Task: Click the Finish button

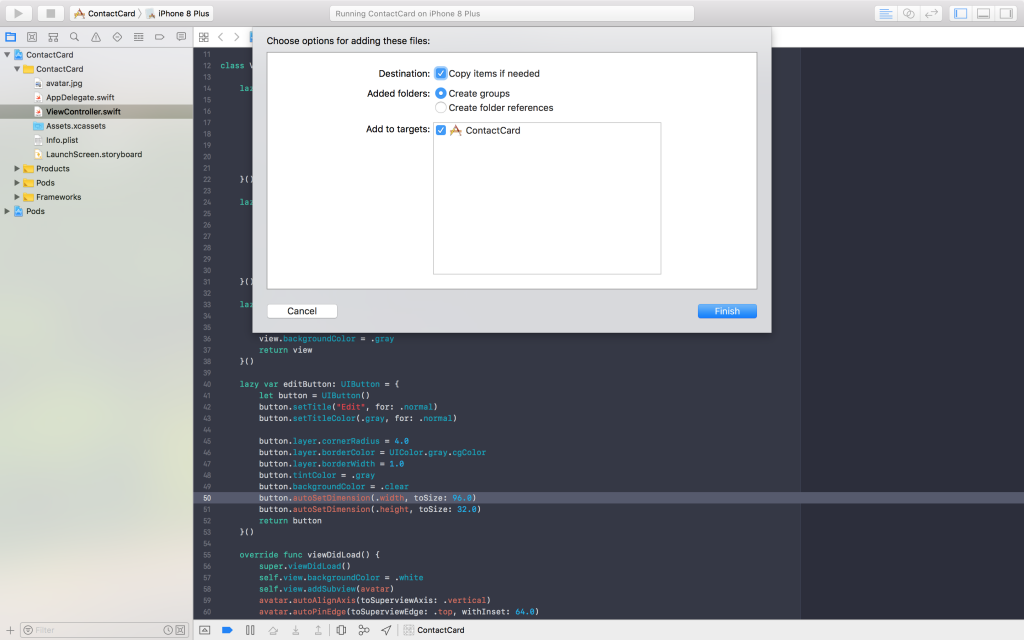Action: pos(727,311)
